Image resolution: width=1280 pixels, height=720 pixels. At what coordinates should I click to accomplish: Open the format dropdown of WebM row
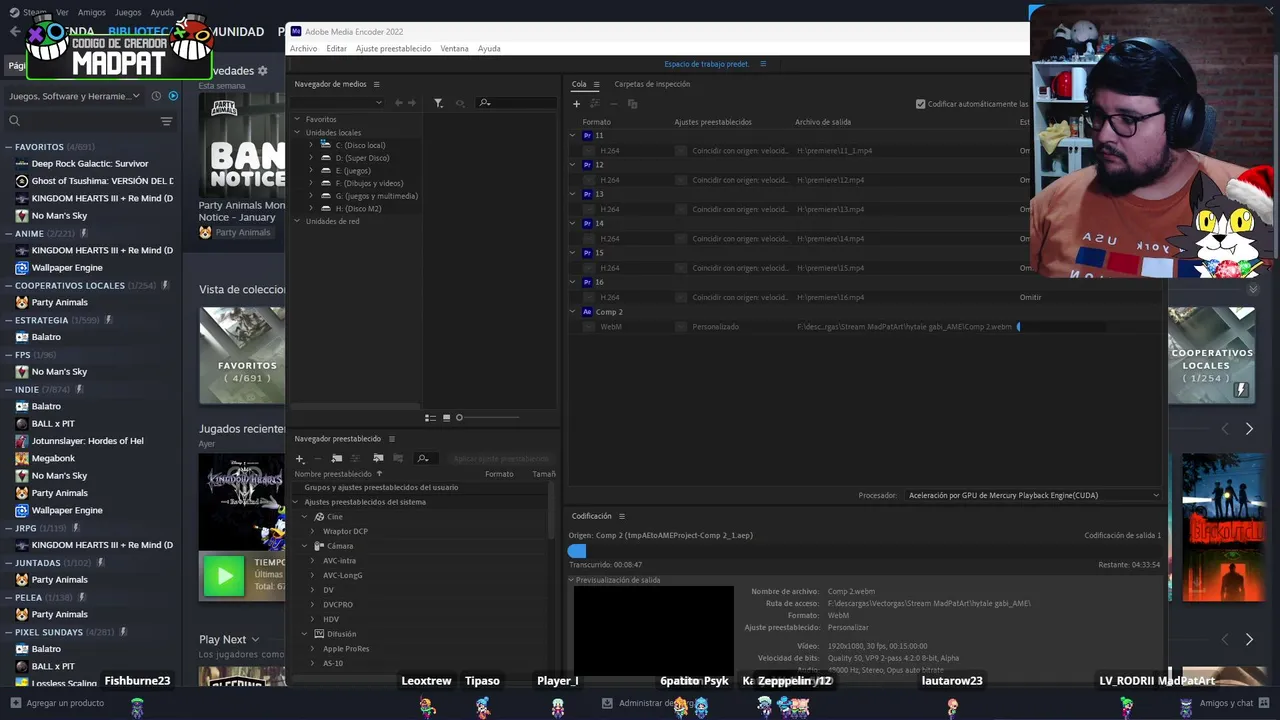point(588,327)
